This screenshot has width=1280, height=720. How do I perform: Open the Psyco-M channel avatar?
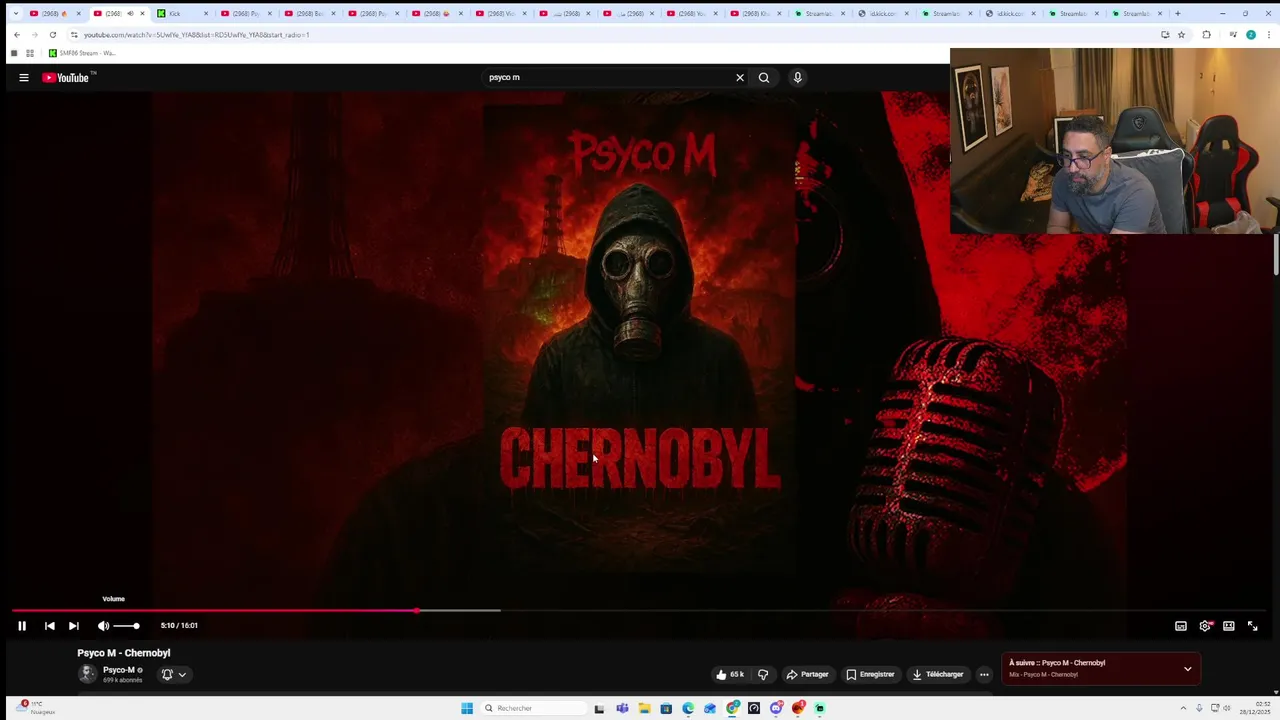pos(88,674)
